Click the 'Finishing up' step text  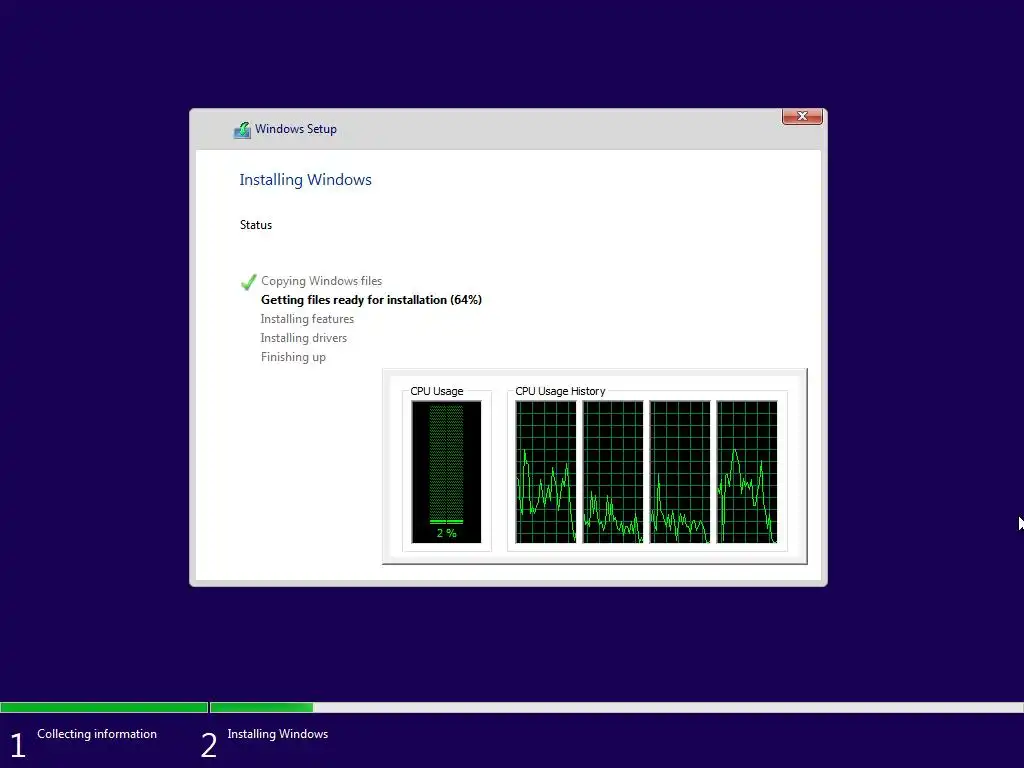coord(293,357)
